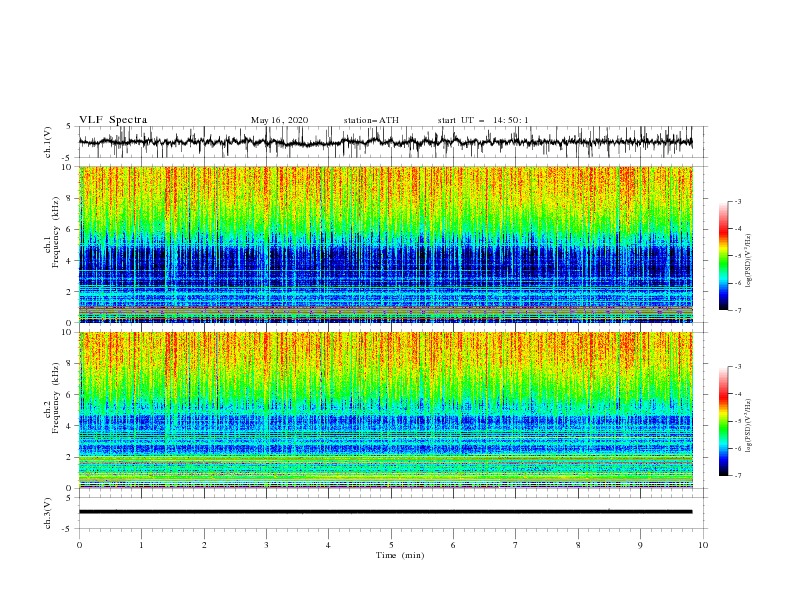Screen dimensions: 792x612
Task: Click the ch.1 voltage waveform trace
Action: [385, 142]
